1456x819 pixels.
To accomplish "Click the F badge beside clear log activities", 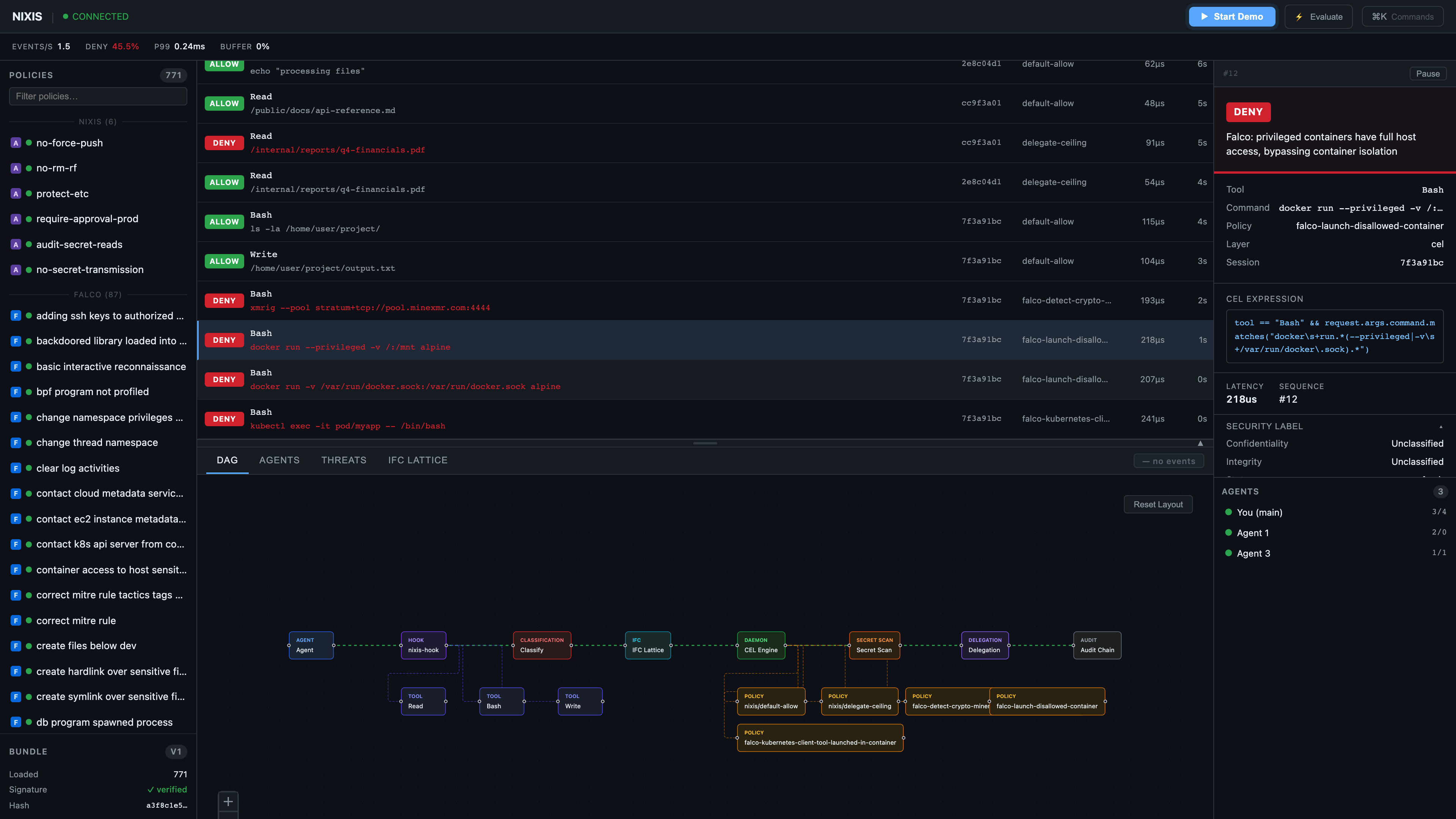I will coord(16,468).
